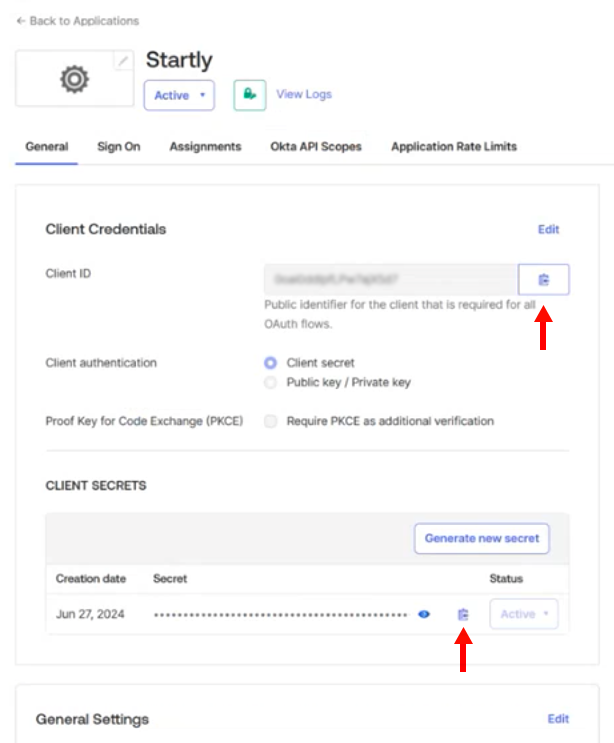
Task: Click the gear application logo
Action: (x=74, y=79)
